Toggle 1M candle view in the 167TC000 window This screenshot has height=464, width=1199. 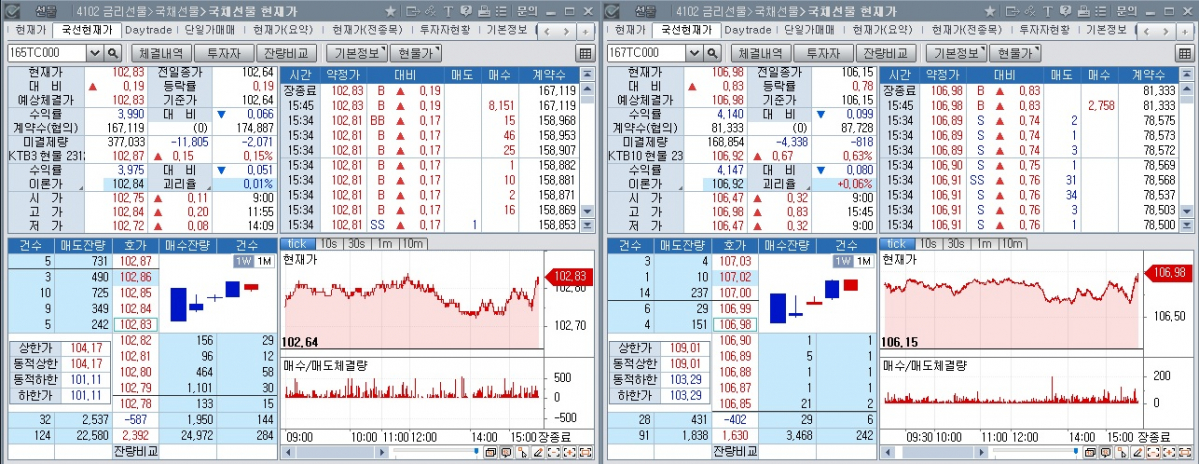tap(863, 261)
